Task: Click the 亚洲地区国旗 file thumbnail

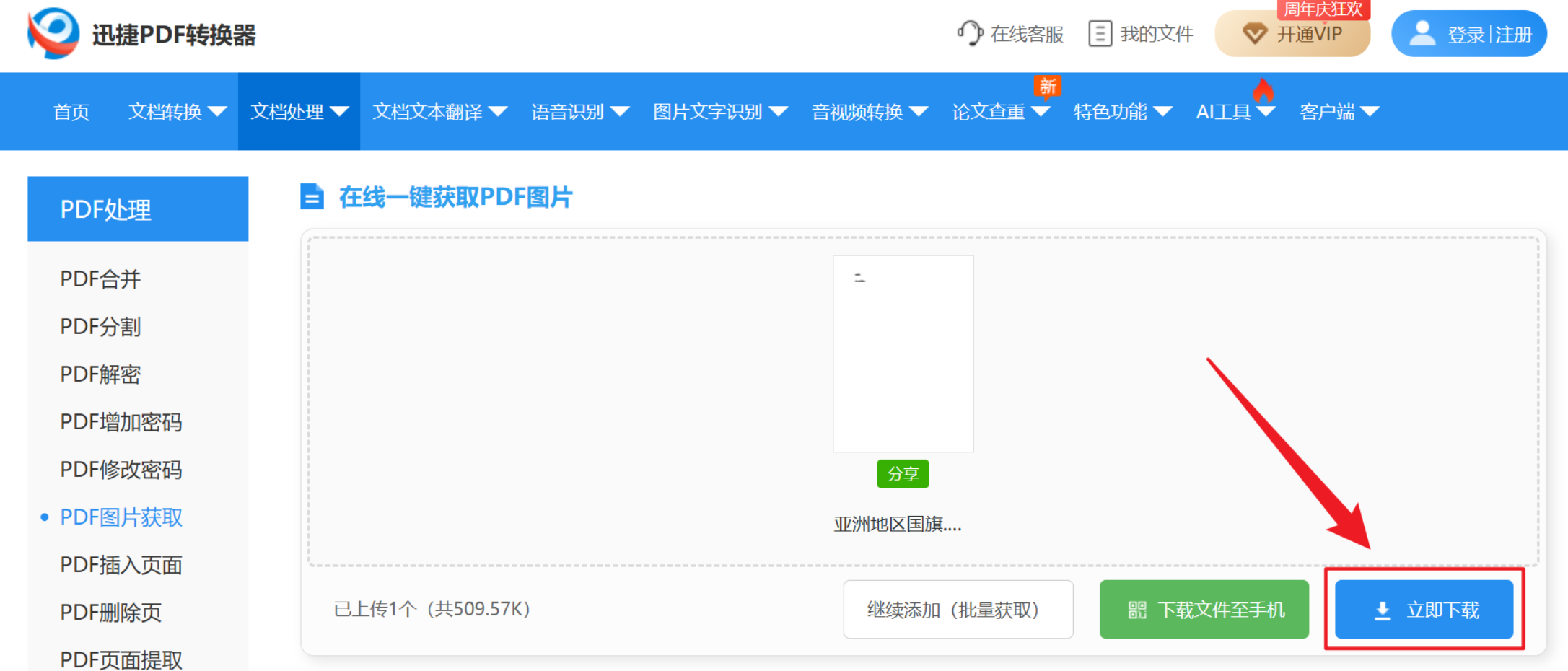Action: [x=902, y=353]
